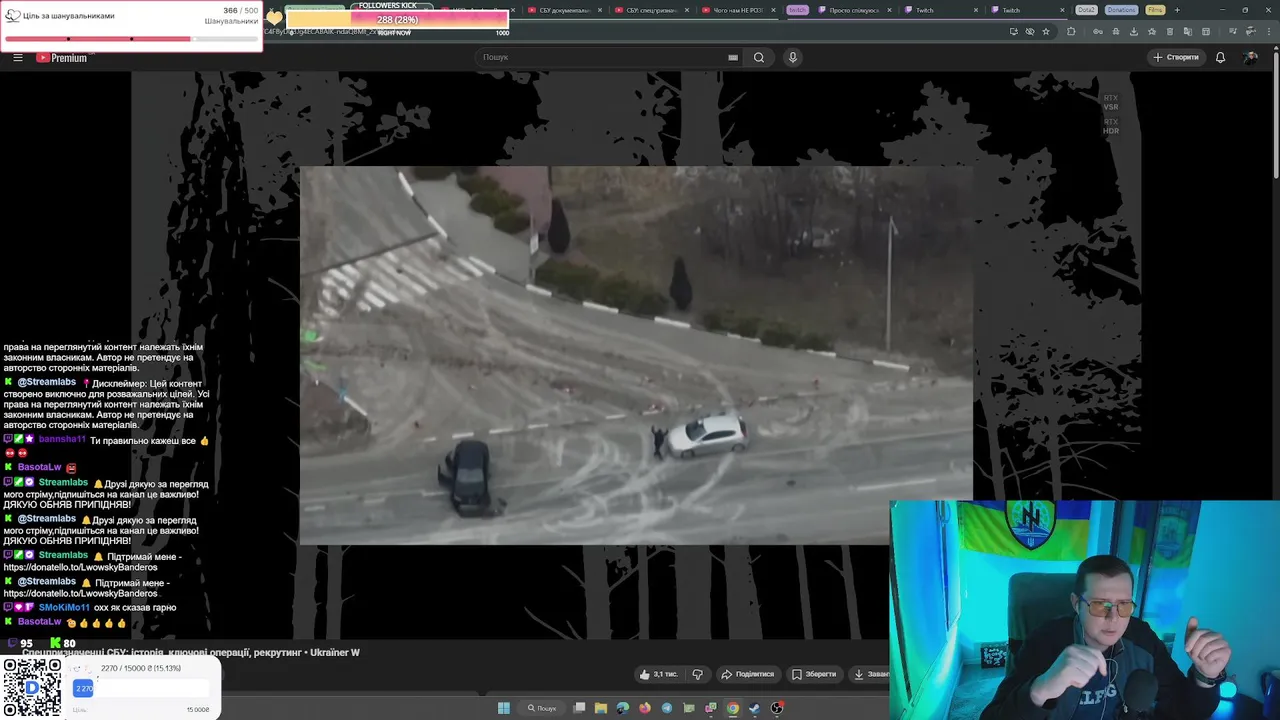Install app icon in browser address bar

click(x=1014, y=31)
